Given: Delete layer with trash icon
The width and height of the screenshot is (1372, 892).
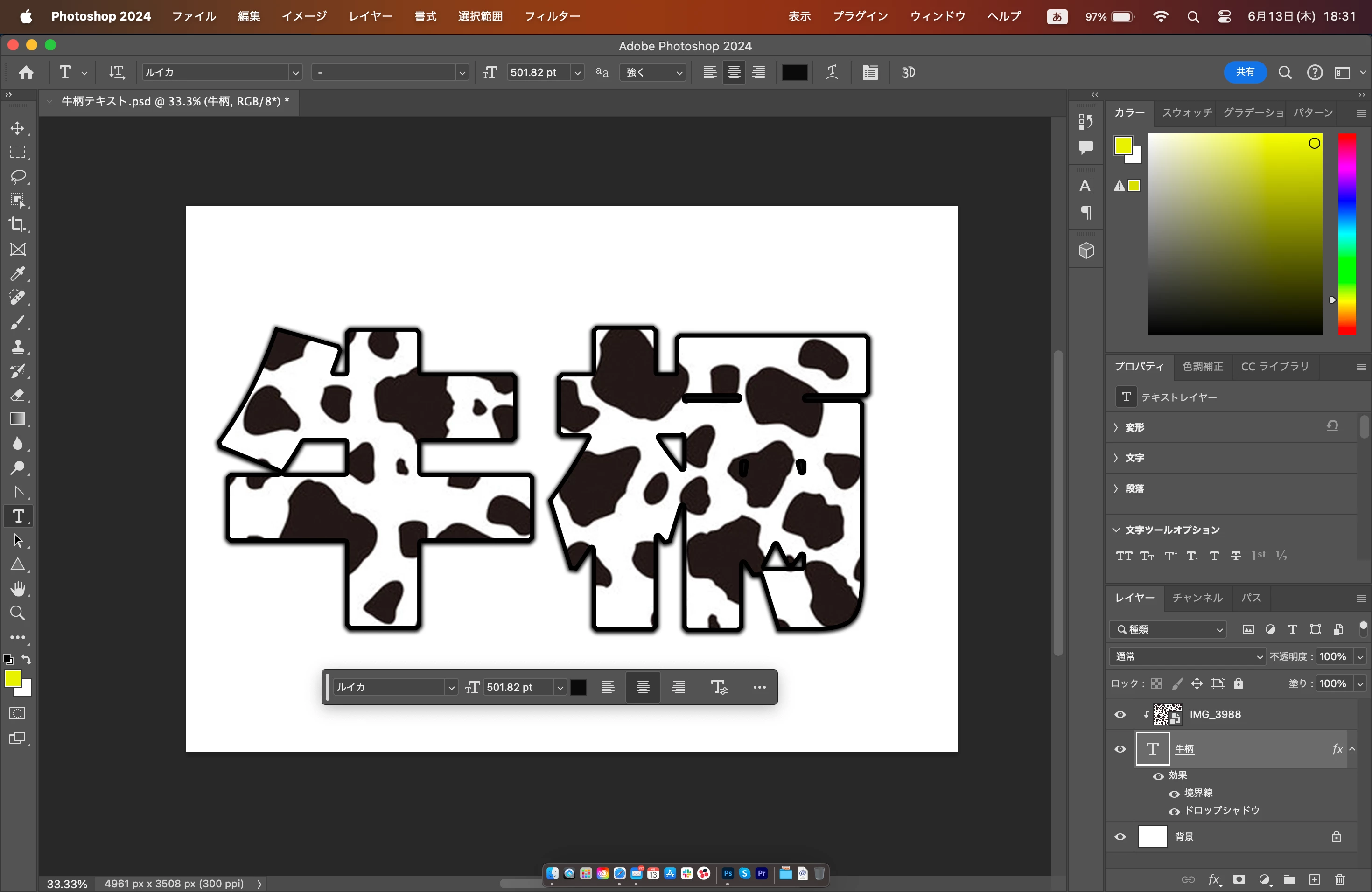Looking at the screenshot, I should click(1339, 879).
